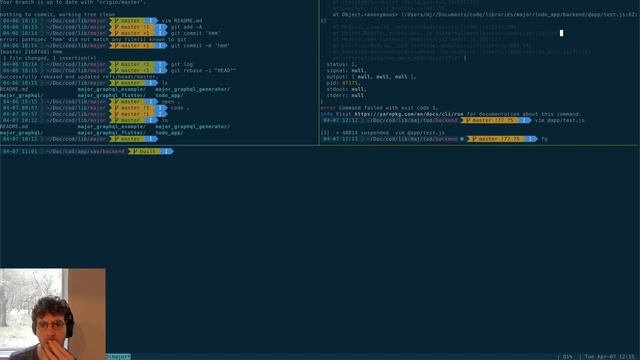Click the 'output: [ null, null, null ]' line
640x360 pixels.
click(371, 77)
